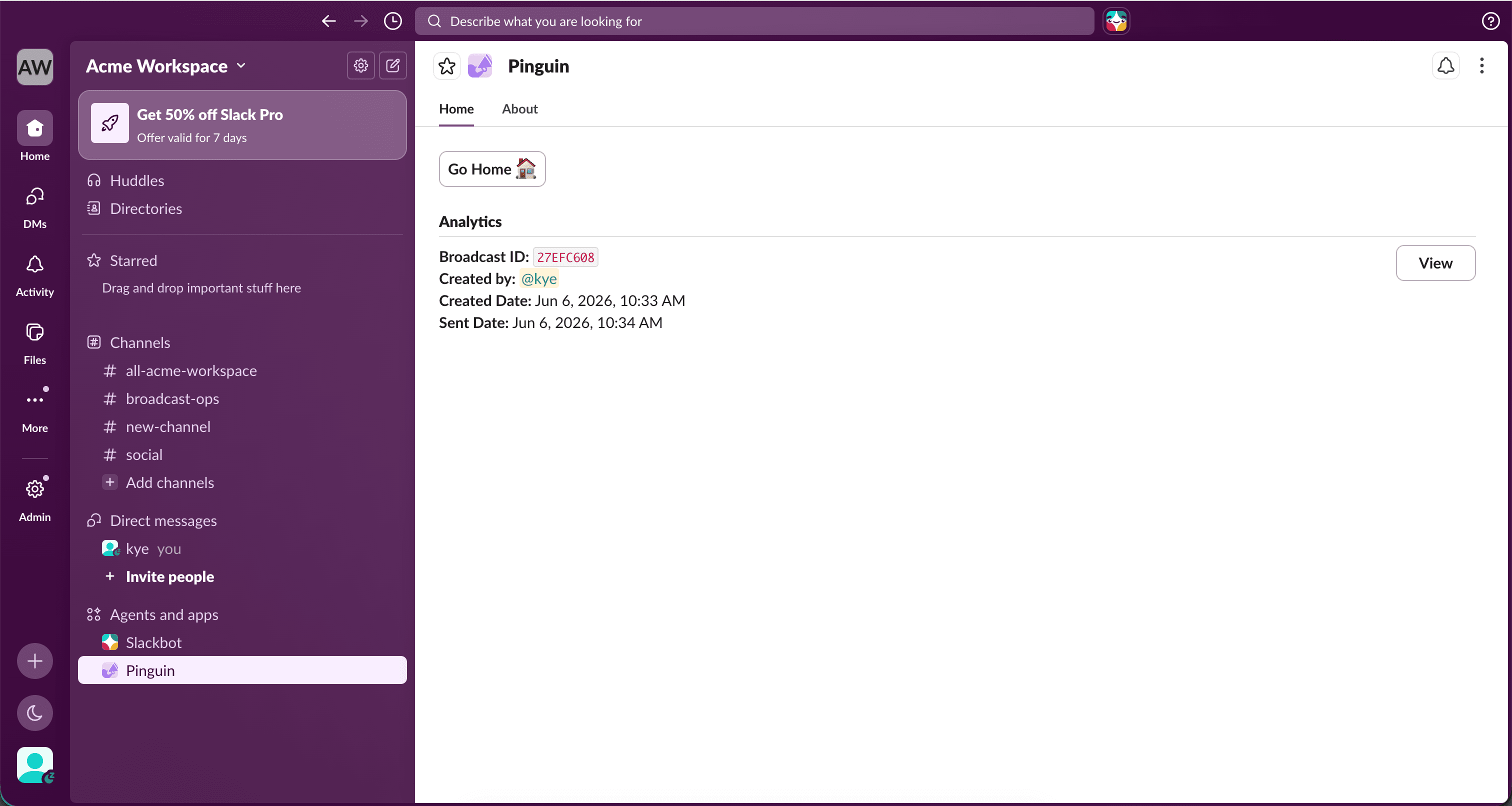The width and height of the screenshot is (1512, 806).
Task: Star the Pinguin app
Action: point(446,65)
